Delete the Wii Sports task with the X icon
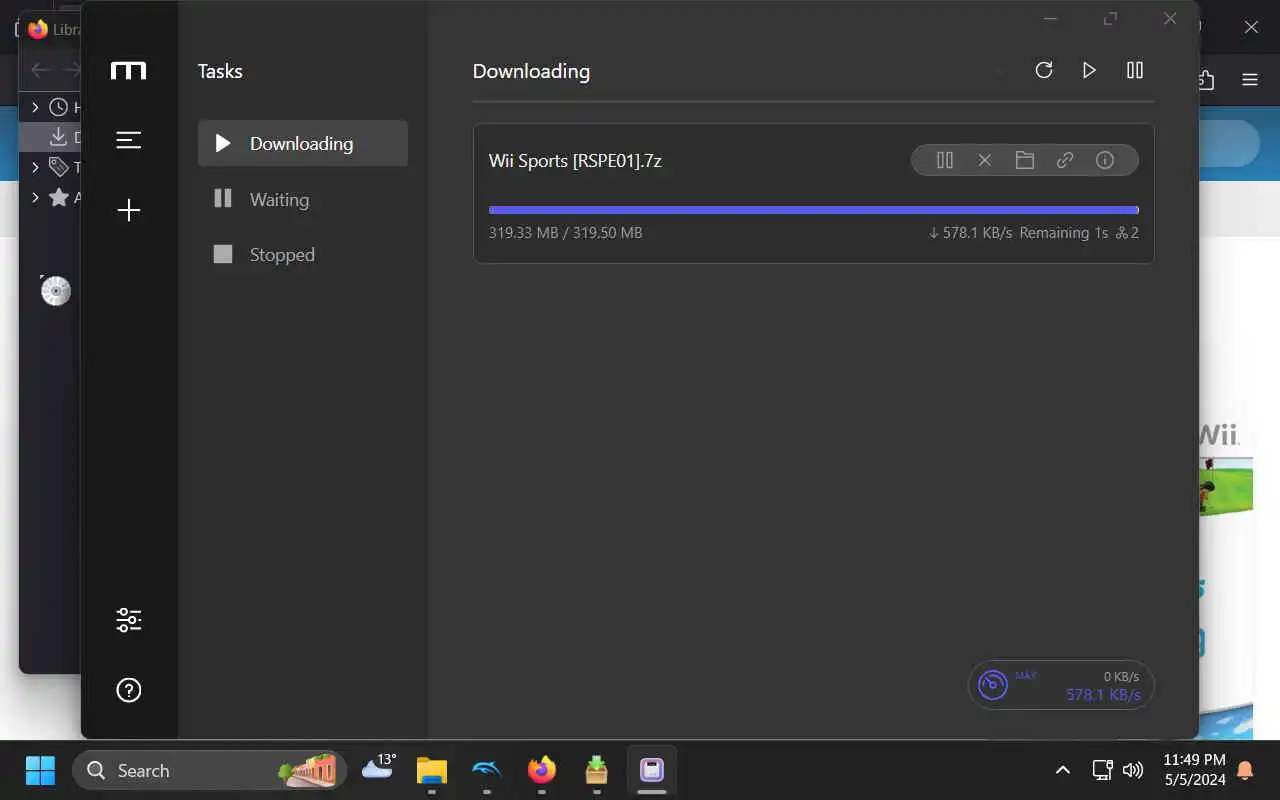1280x800 pixels. [984, 160]
